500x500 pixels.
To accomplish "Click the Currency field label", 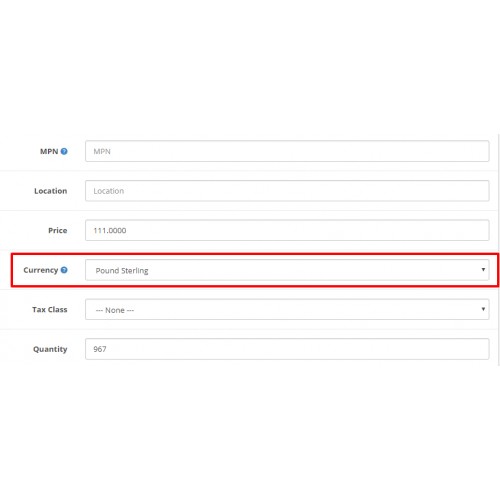I will coord(41,270).
